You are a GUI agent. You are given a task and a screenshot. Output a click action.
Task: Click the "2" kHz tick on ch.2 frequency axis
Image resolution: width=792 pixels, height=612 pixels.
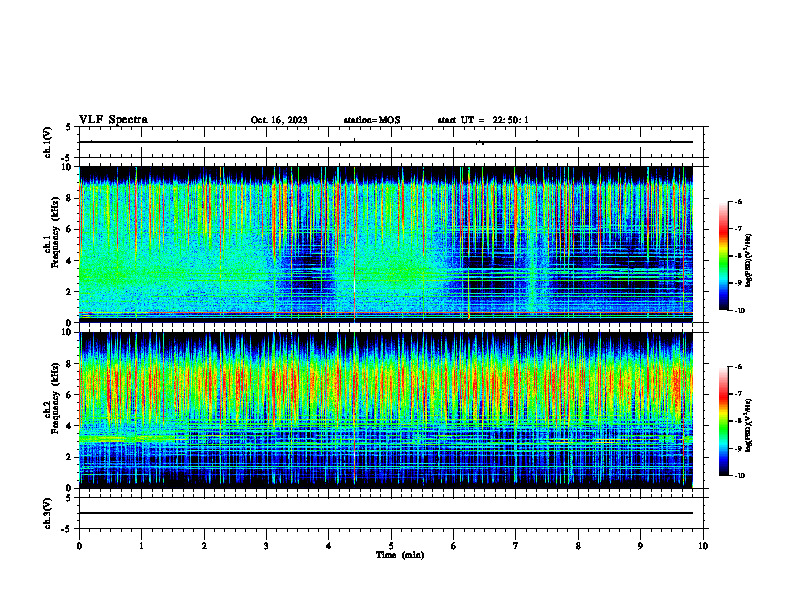(x=70, y=457)
